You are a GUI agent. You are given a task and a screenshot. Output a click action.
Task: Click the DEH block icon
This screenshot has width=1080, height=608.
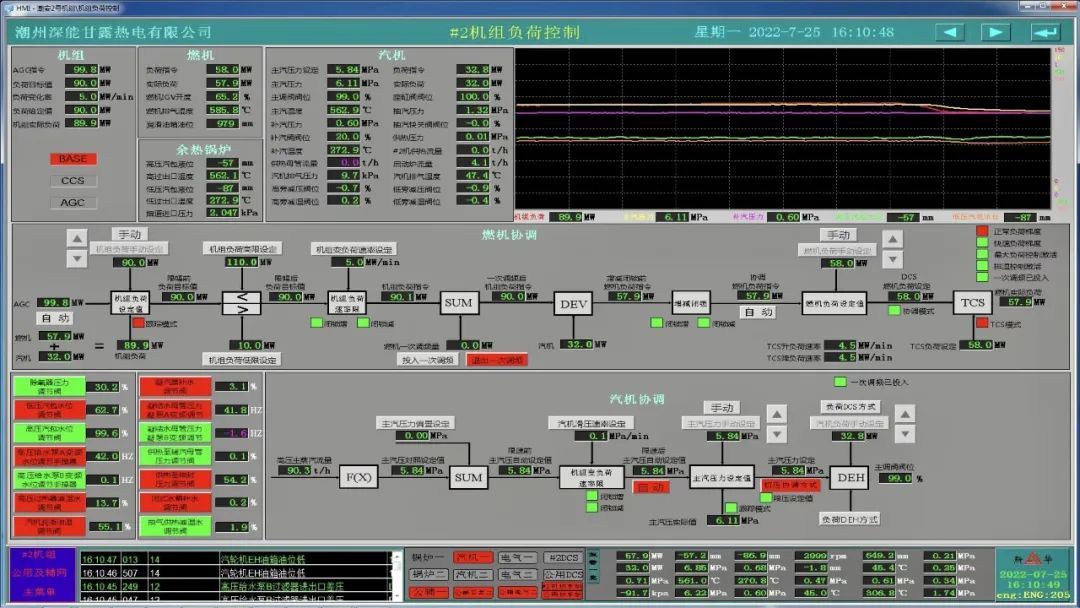coord(849,478)
